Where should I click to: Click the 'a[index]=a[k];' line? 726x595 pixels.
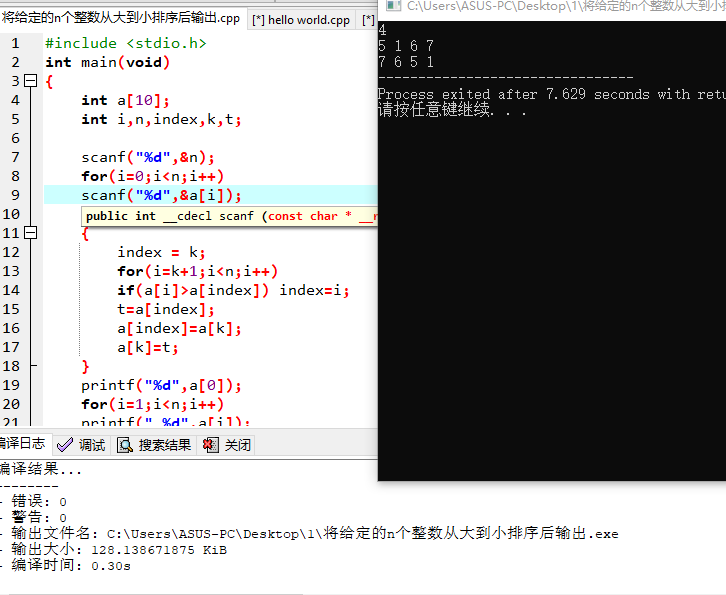click(x=179, y=328)
